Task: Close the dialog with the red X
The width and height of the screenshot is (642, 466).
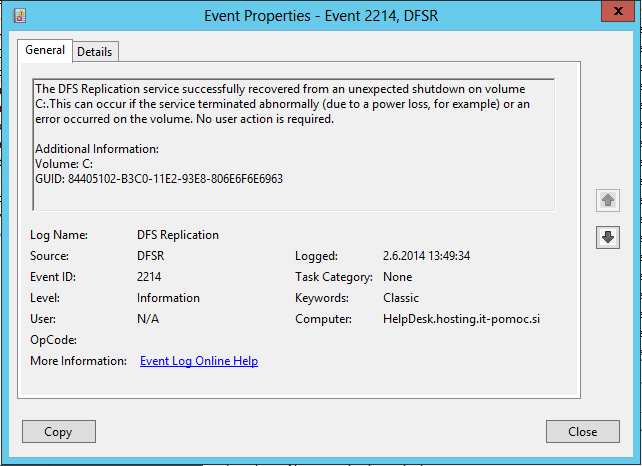Action: 618,11
